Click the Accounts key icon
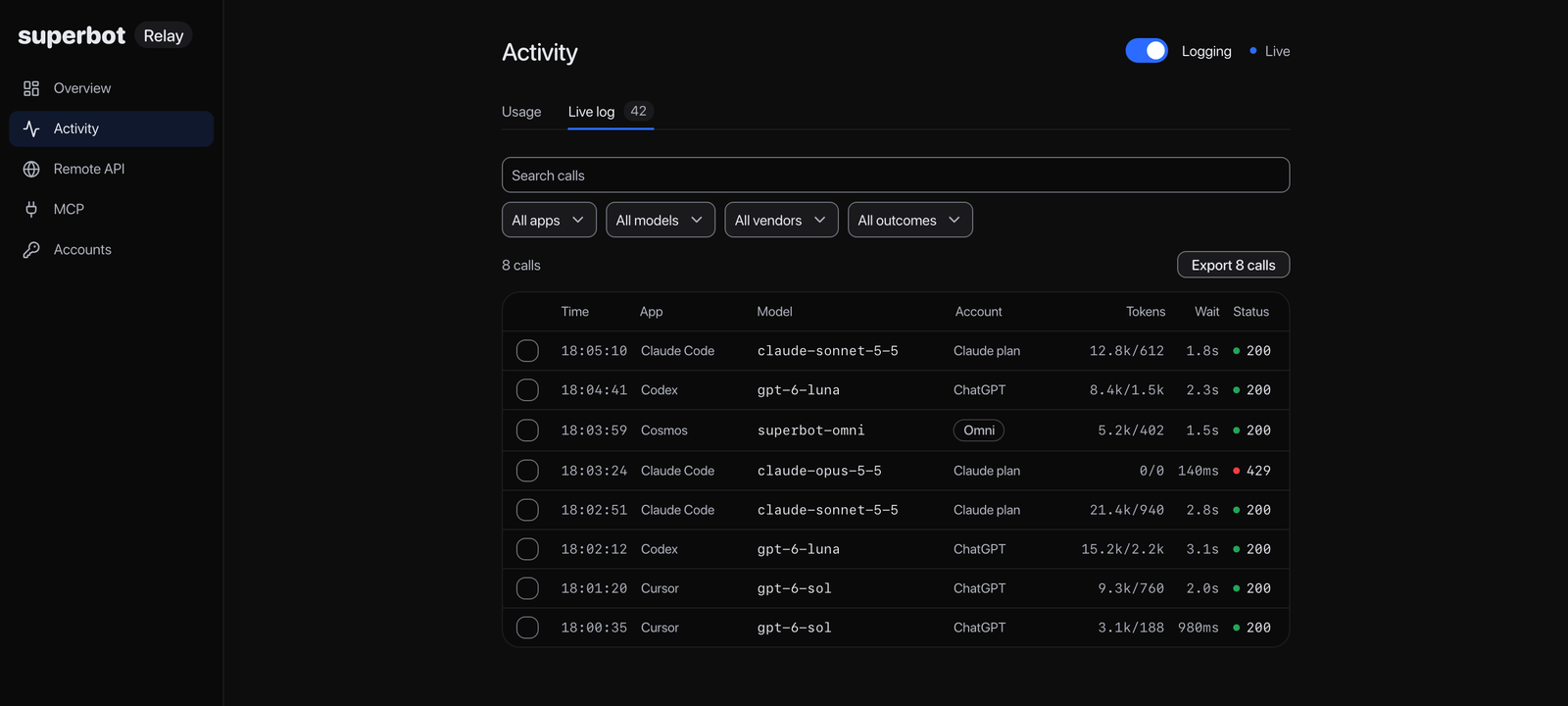 click(x=31, y=249)
